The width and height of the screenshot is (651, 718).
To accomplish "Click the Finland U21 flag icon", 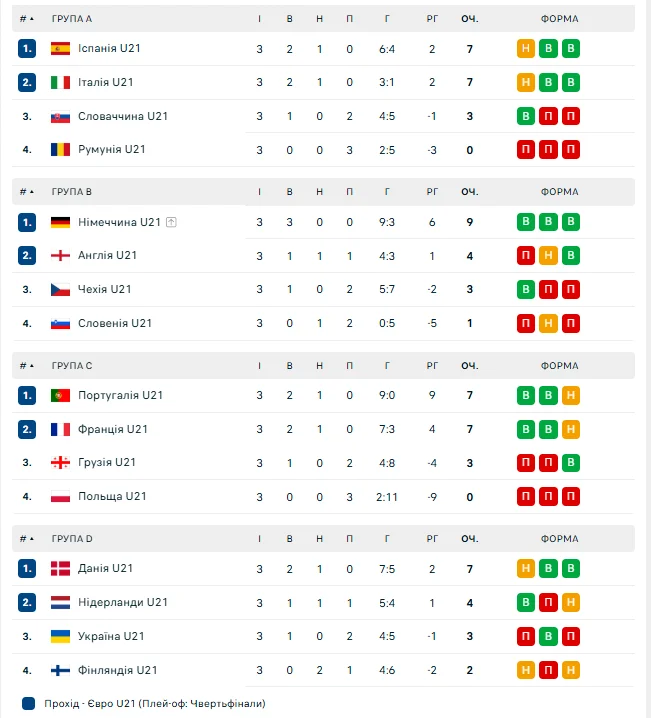I will coord(60,670).
